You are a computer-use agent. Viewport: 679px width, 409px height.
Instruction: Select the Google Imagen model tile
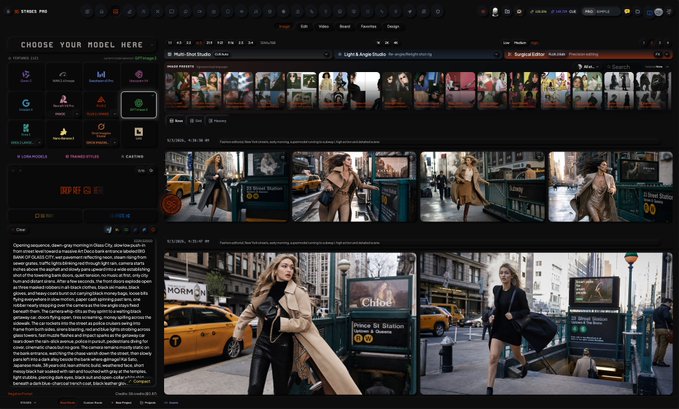[x=26, y=104]
